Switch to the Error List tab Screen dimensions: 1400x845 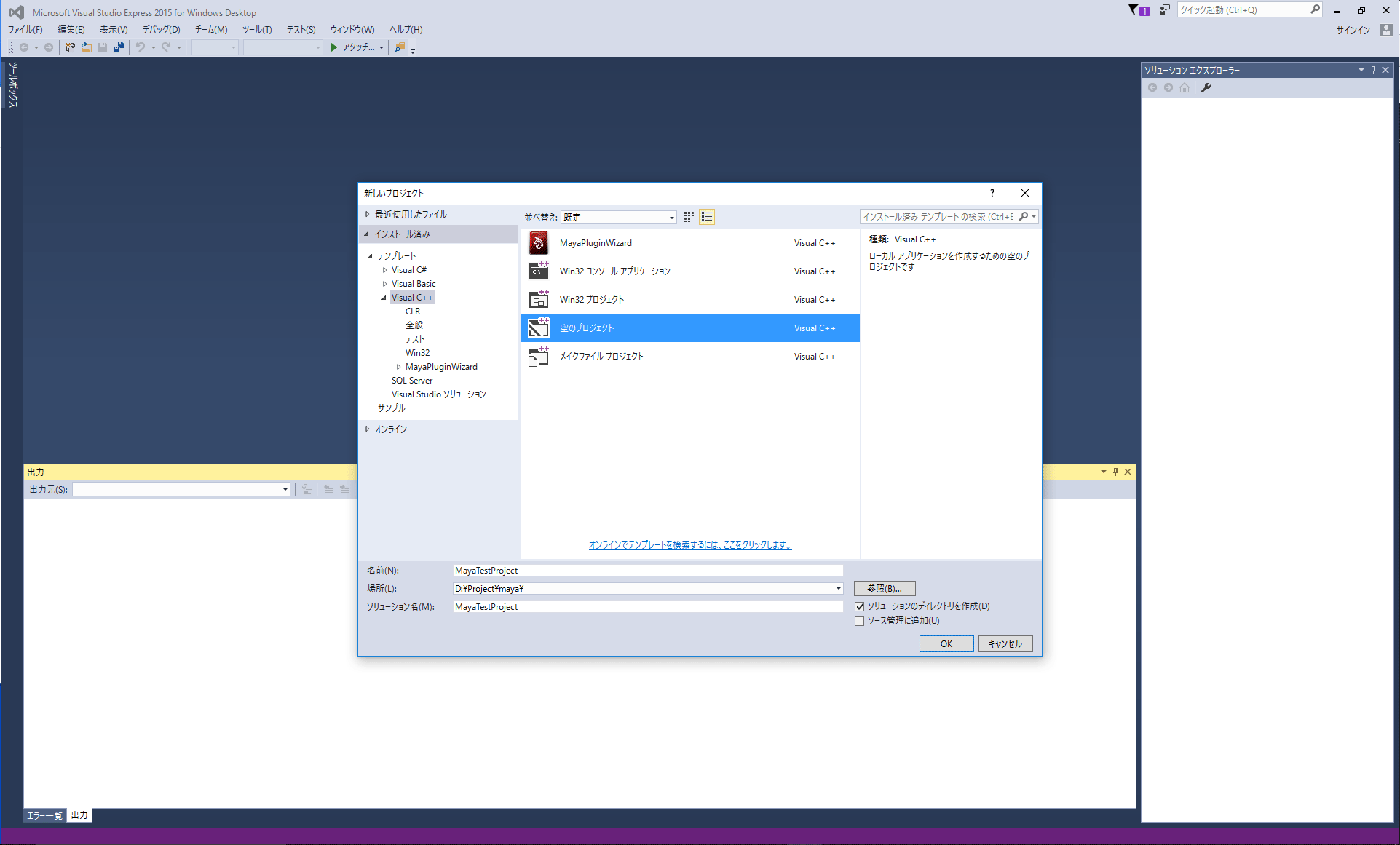pyautogui.click(x=44, y=815)
